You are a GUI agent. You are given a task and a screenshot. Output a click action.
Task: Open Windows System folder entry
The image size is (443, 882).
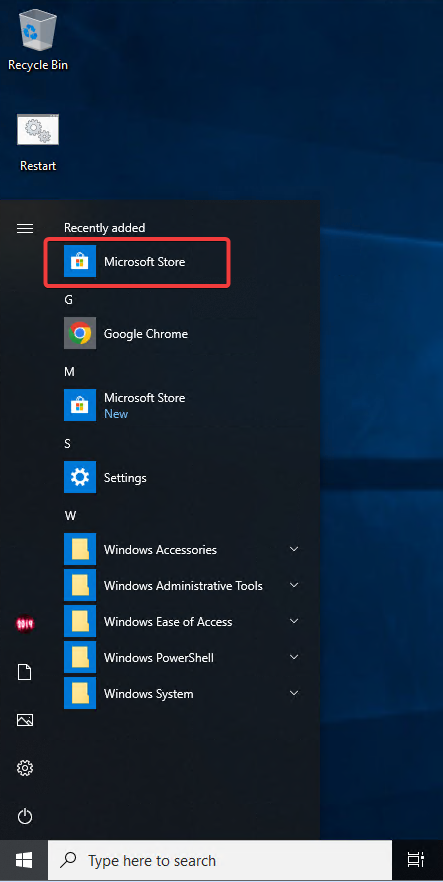point(182,694)
